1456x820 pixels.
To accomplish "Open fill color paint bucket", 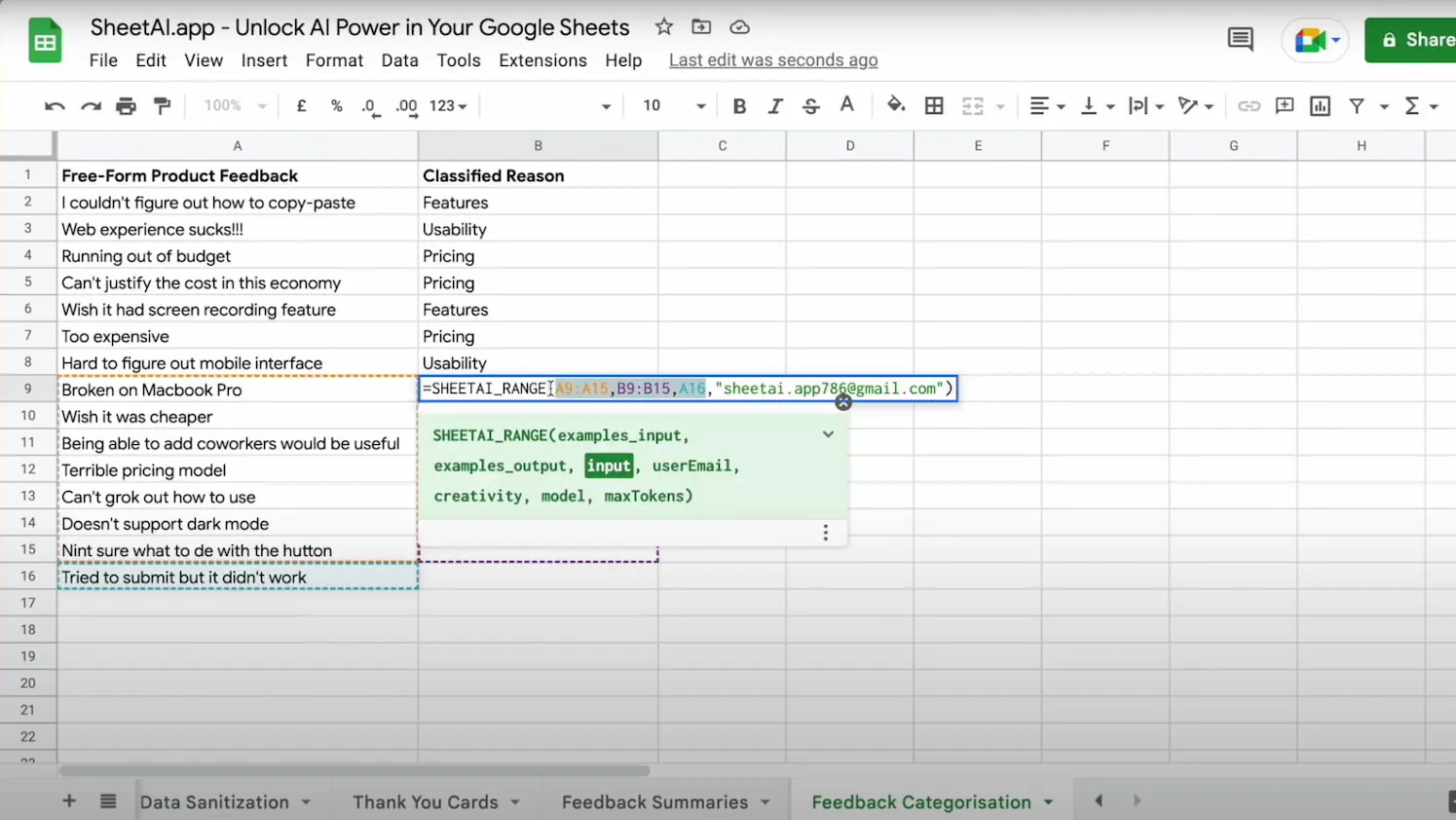I will coord(896,105).
